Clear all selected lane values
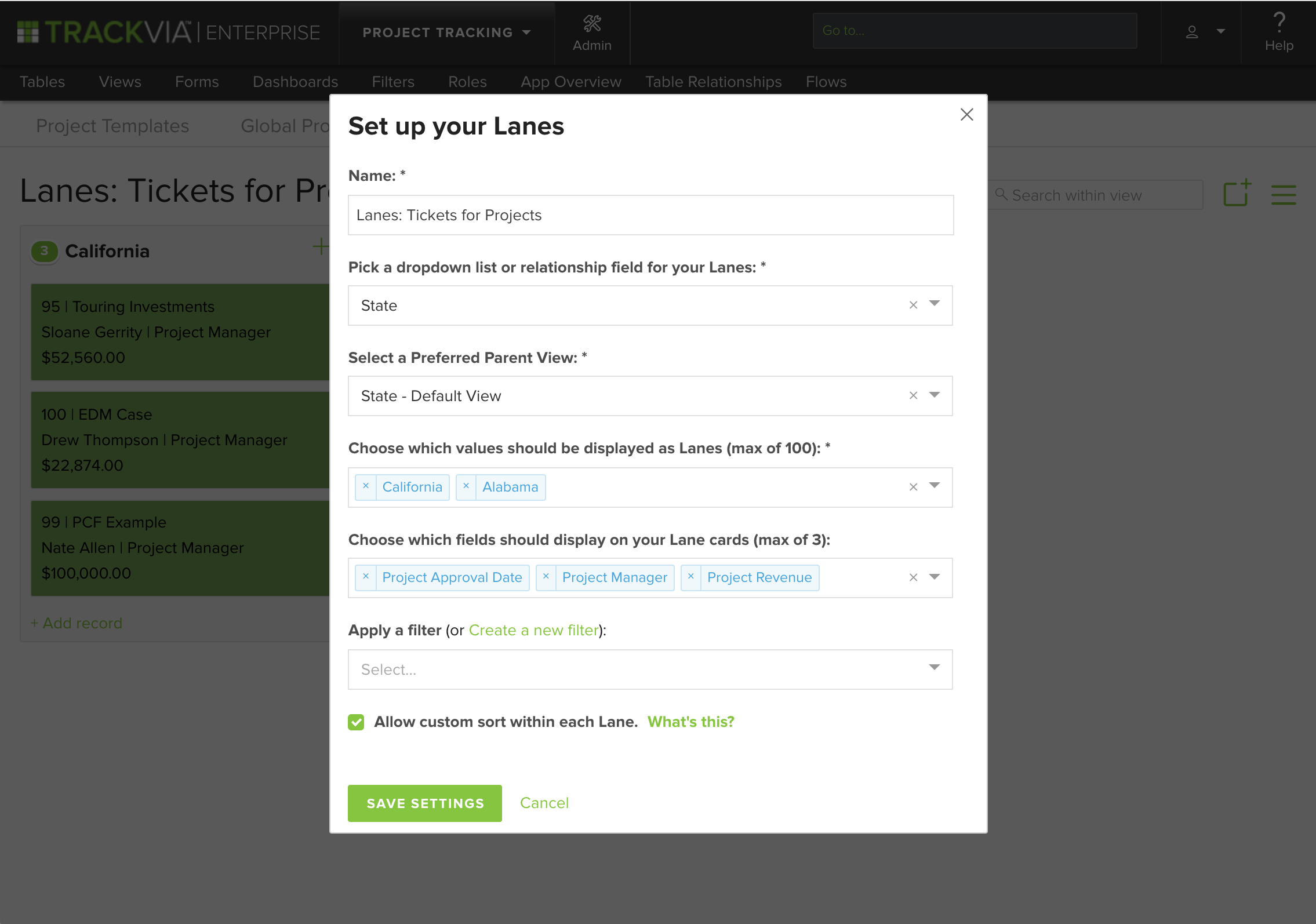Screen dimensions: 1316x924 (x=913, y=487)
